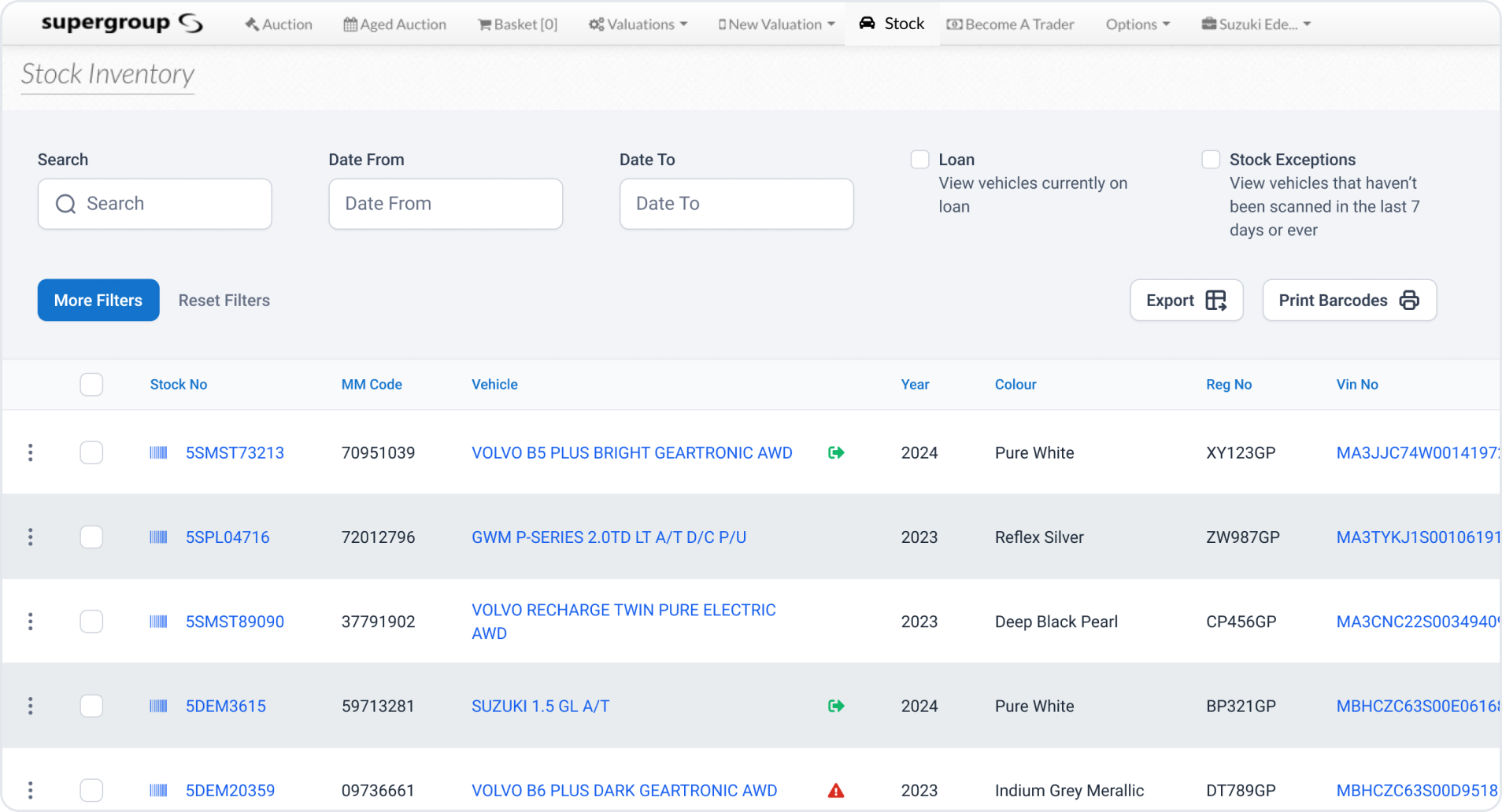
Task: Open the Suzuki Ede... dealer dropdown
Action: (1256, 24)
